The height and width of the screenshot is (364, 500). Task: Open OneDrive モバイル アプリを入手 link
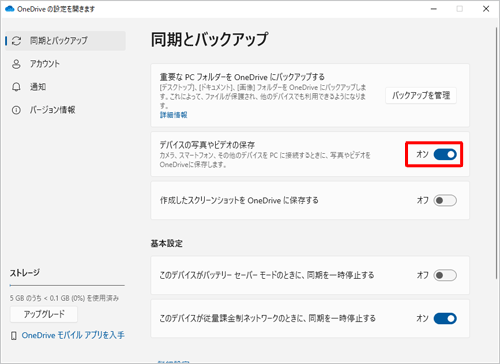(x=73, y=335)
